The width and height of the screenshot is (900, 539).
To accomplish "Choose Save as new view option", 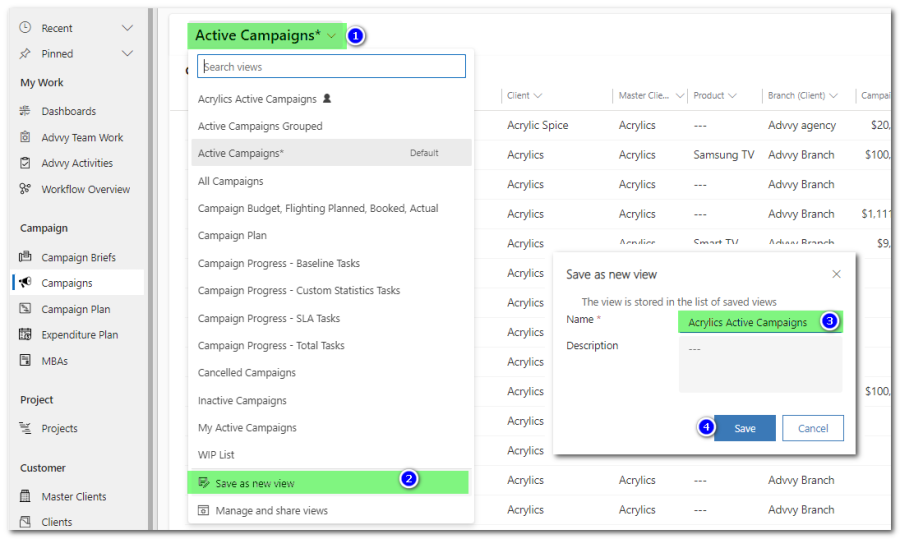I will click(255, 483).
